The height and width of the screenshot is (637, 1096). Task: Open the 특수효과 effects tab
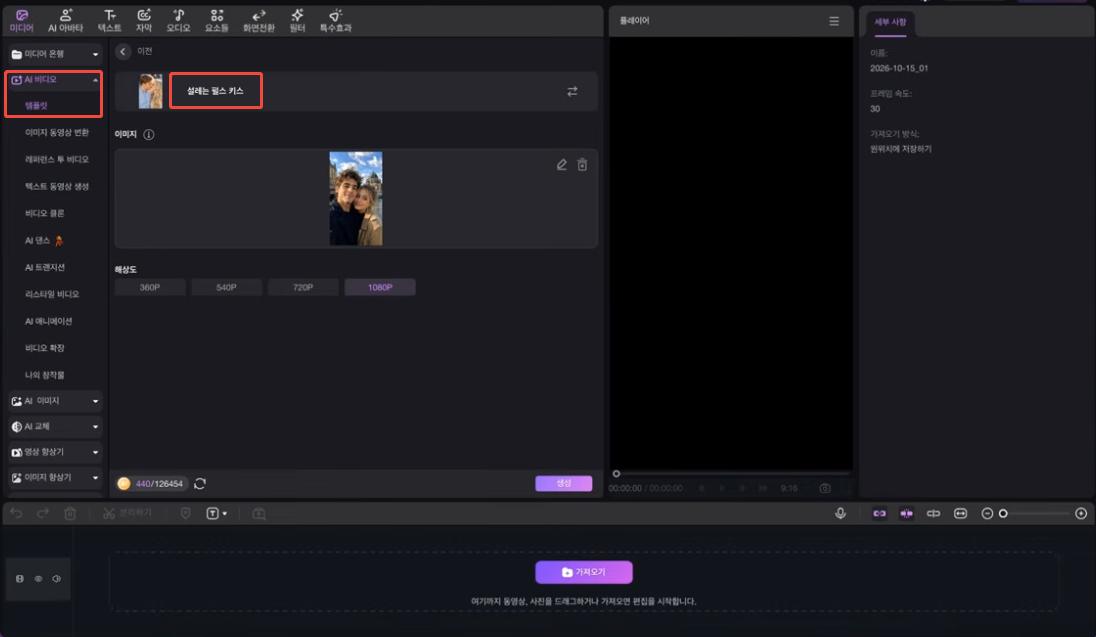(x=336, y=21)
